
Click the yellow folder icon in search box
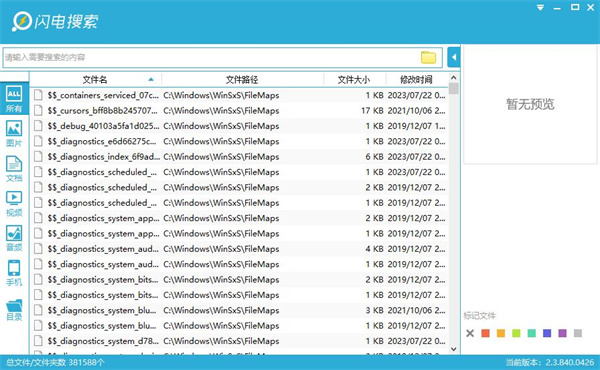point(428,57)
